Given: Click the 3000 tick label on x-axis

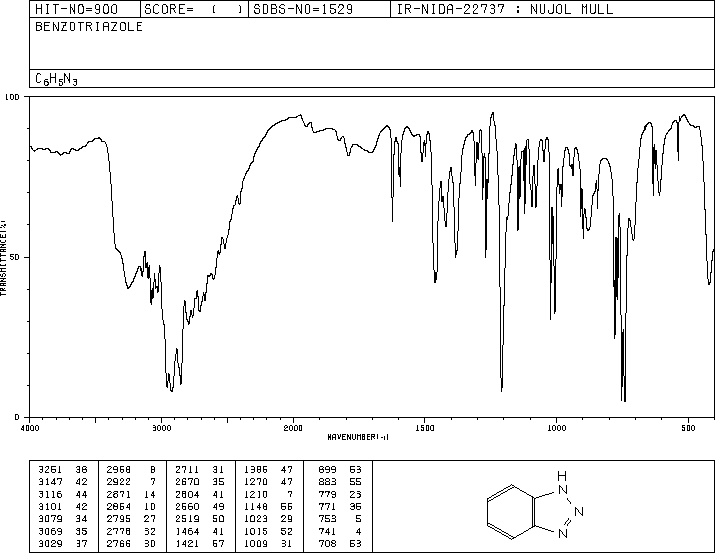Looking at the screenshot, I should click(x=161, y=428).
